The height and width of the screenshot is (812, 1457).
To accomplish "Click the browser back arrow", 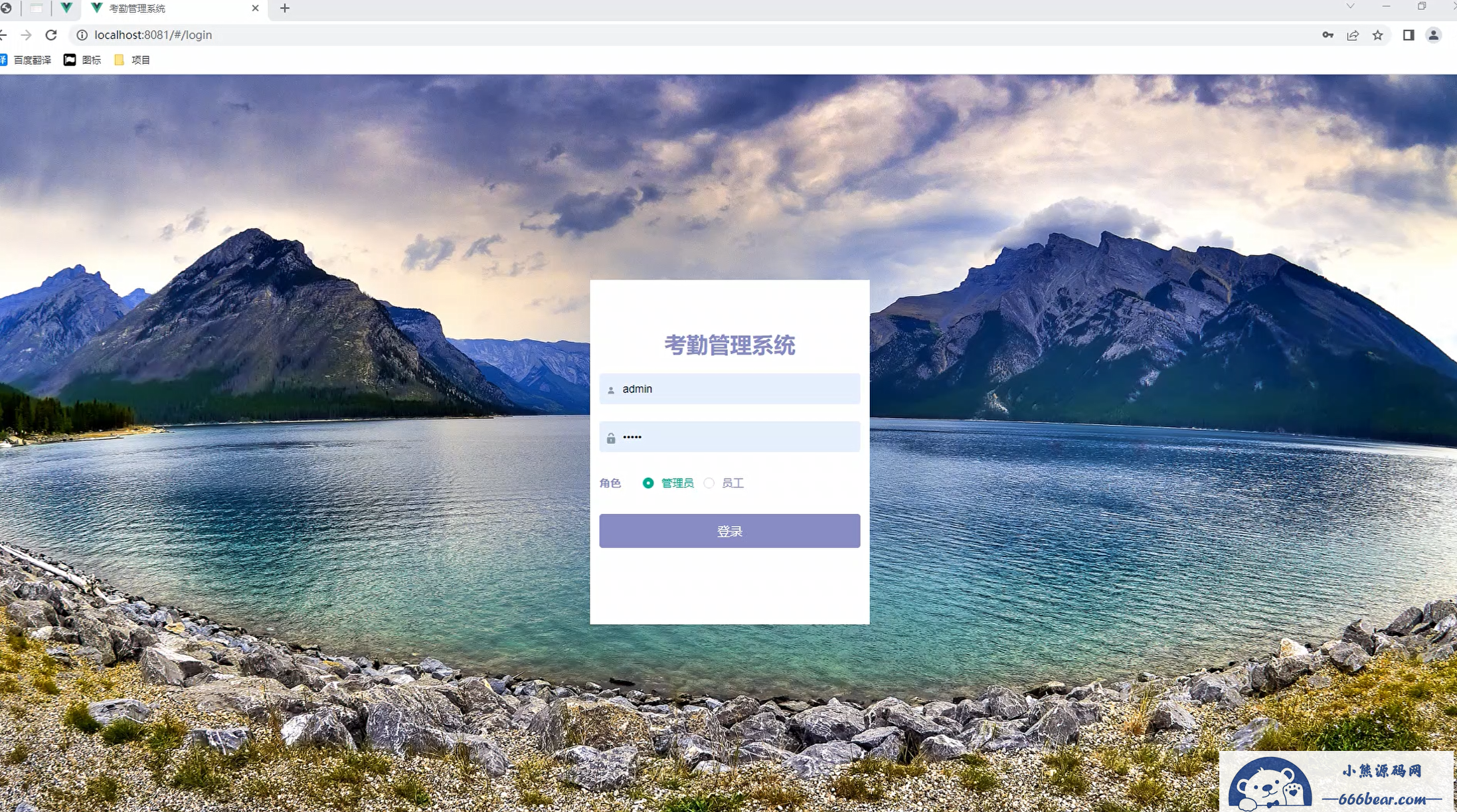I will click(3, 35).
